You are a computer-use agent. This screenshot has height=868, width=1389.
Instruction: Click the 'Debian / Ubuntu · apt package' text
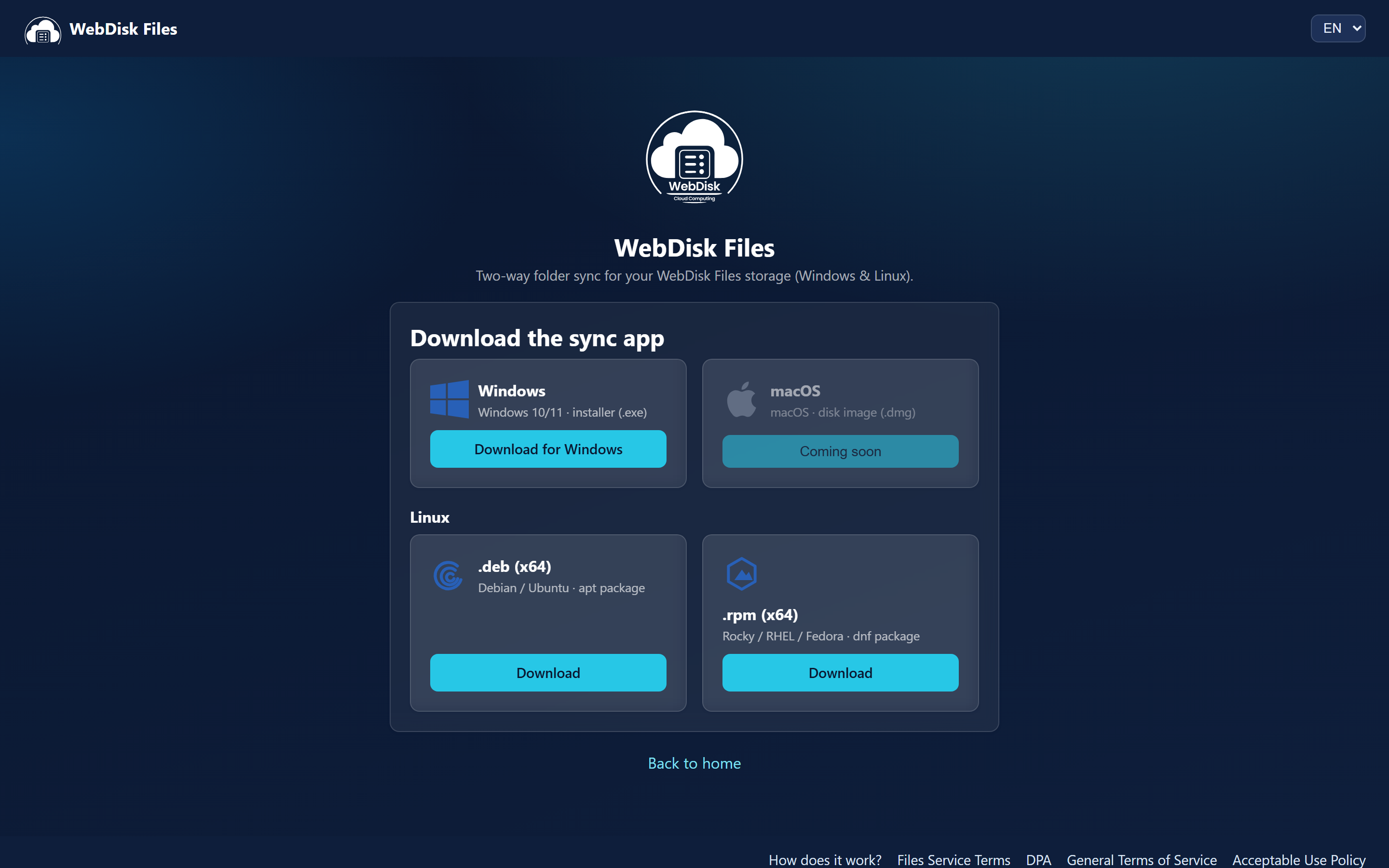tap(561, 588)
